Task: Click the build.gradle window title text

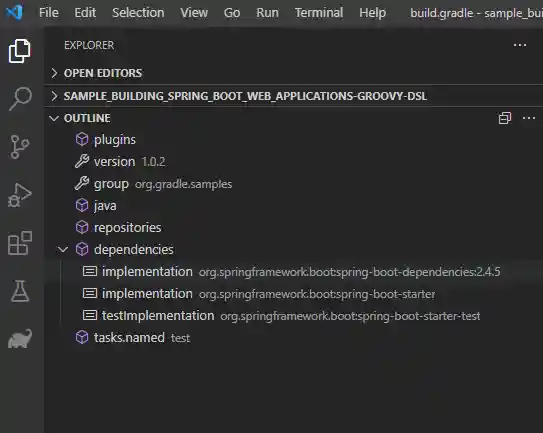Action: 477,13
